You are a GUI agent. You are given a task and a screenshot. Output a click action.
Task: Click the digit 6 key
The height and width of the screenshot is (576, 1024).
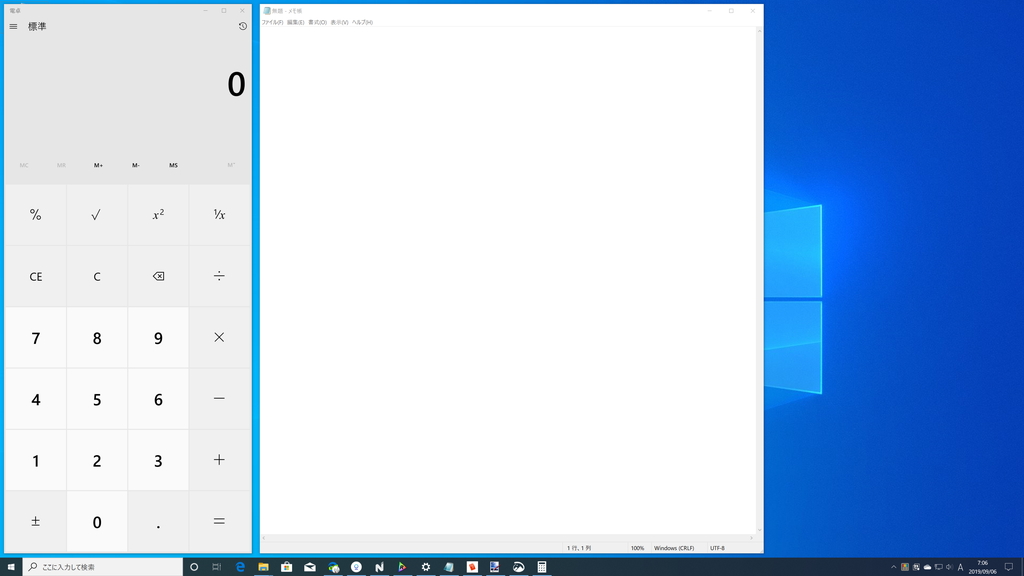coord(158,399)
